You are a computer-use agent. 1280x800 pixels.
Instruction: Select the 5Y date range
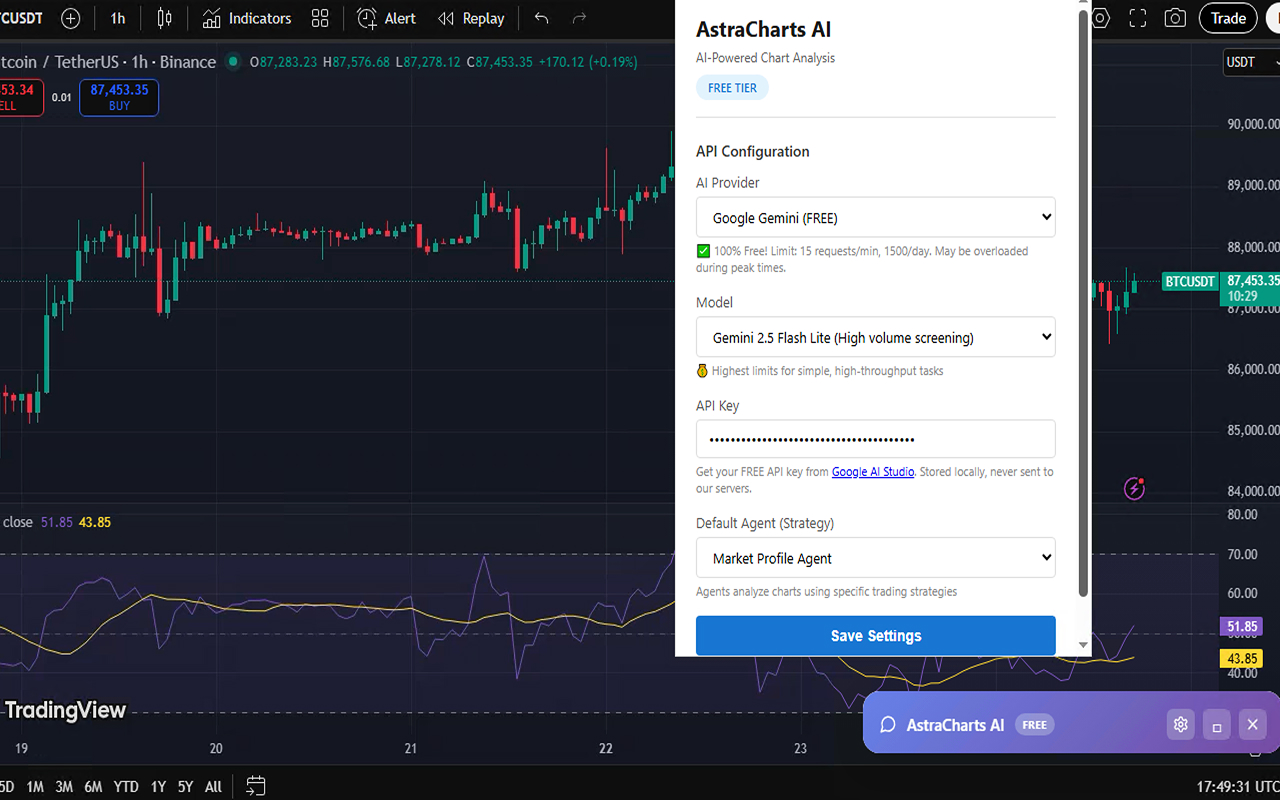185,787
